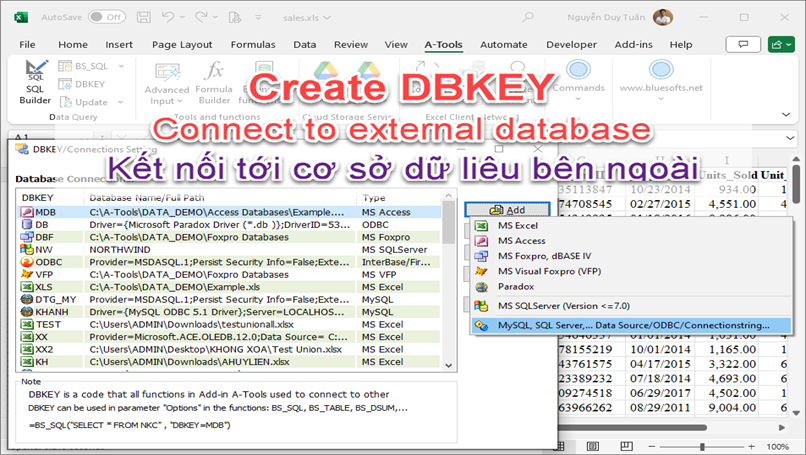Open the SQL Builder tool
Screen dimensions: 806x455
pyautogui.click(x=35, y=82)
